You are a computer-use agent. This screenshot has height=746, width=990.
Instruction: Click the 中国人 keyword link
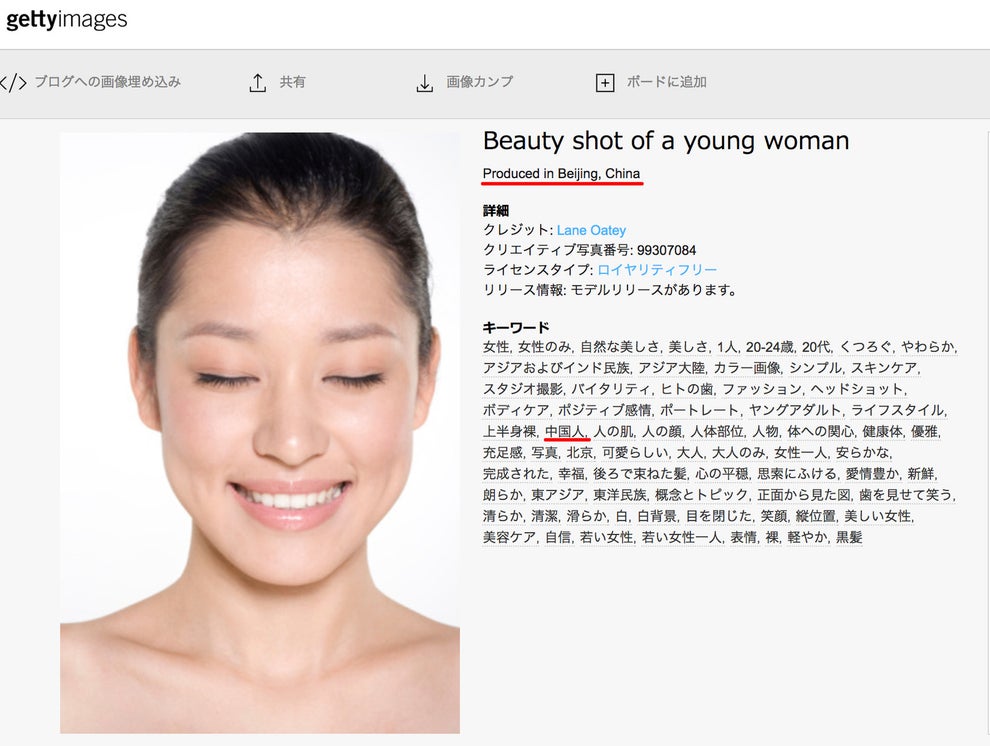pos(565,431)
